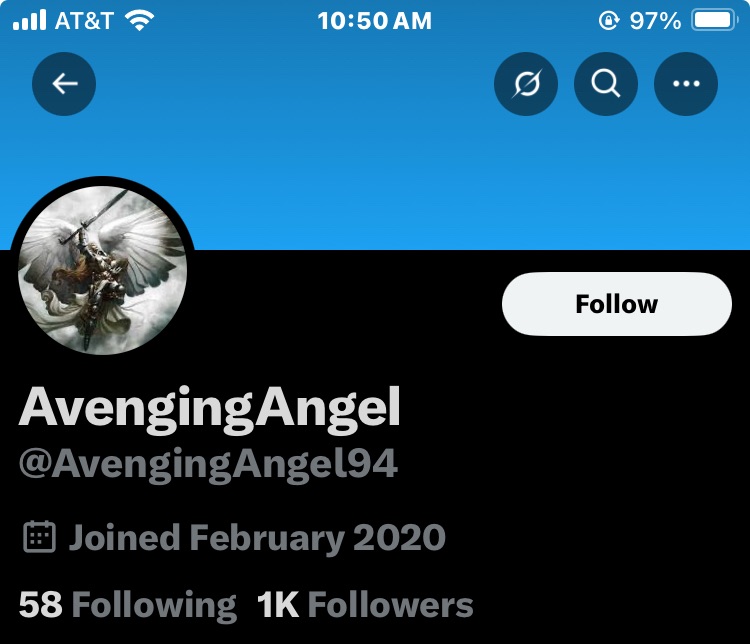Tap the back arrow button
The height and width of the screenshot is (644, 750).
pos(64,84)
